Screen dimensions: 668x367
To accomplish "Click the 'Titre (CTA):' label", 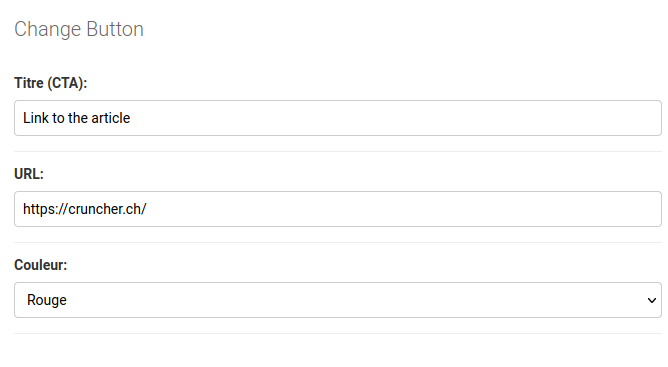I will pyautogui.click(x=51, y=83).
